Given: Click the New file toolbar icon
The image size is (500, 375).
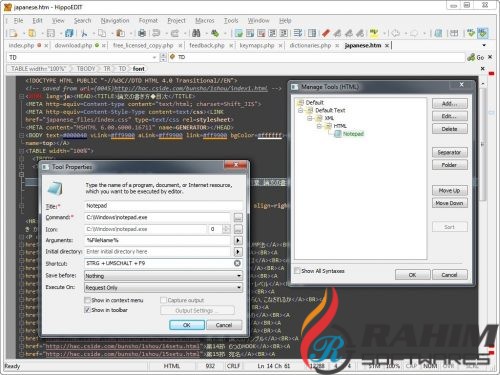Looking at the screenshot, I should coord(13,33).
